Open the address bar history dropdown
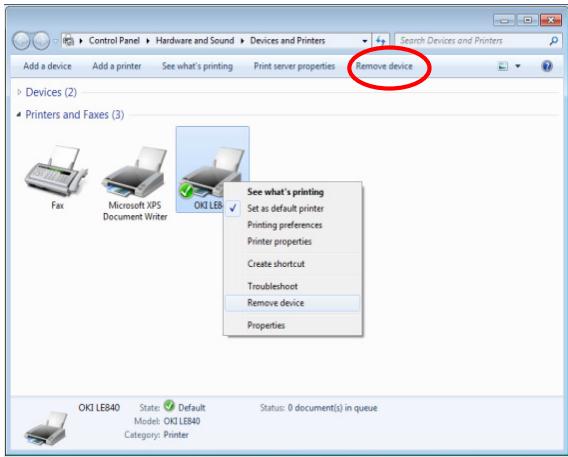Image resolution: width=568 pixels, height=457 pixels. pos(365,41)
